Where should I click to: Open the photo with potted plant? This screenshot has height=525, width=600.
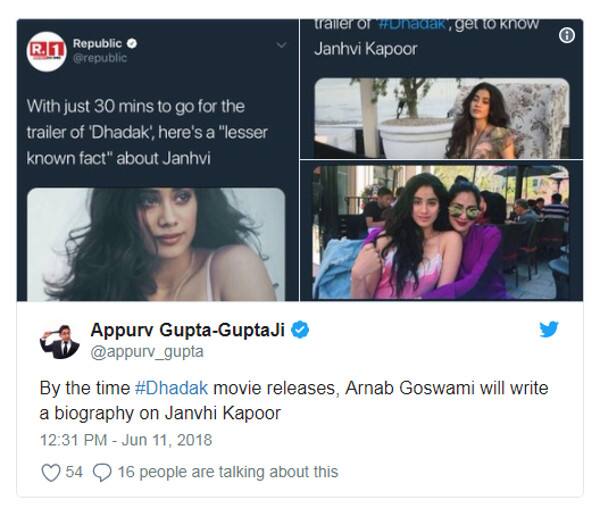pos(442,118)
